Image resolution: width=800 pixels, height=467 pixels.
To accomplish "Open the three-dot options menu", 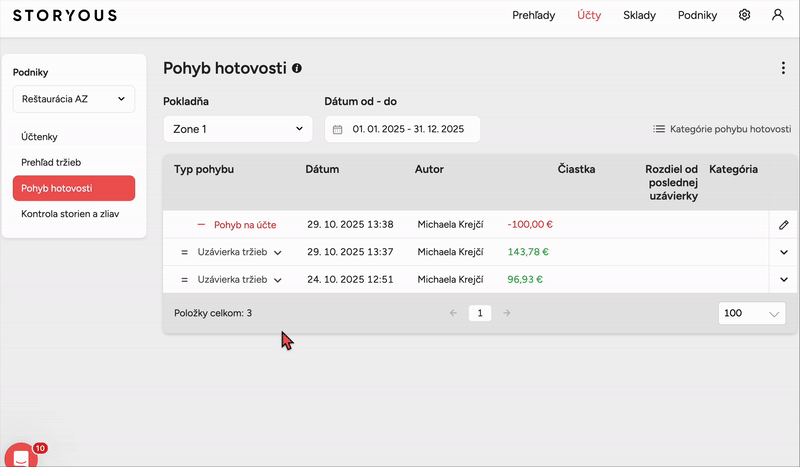I will (783, 68).
